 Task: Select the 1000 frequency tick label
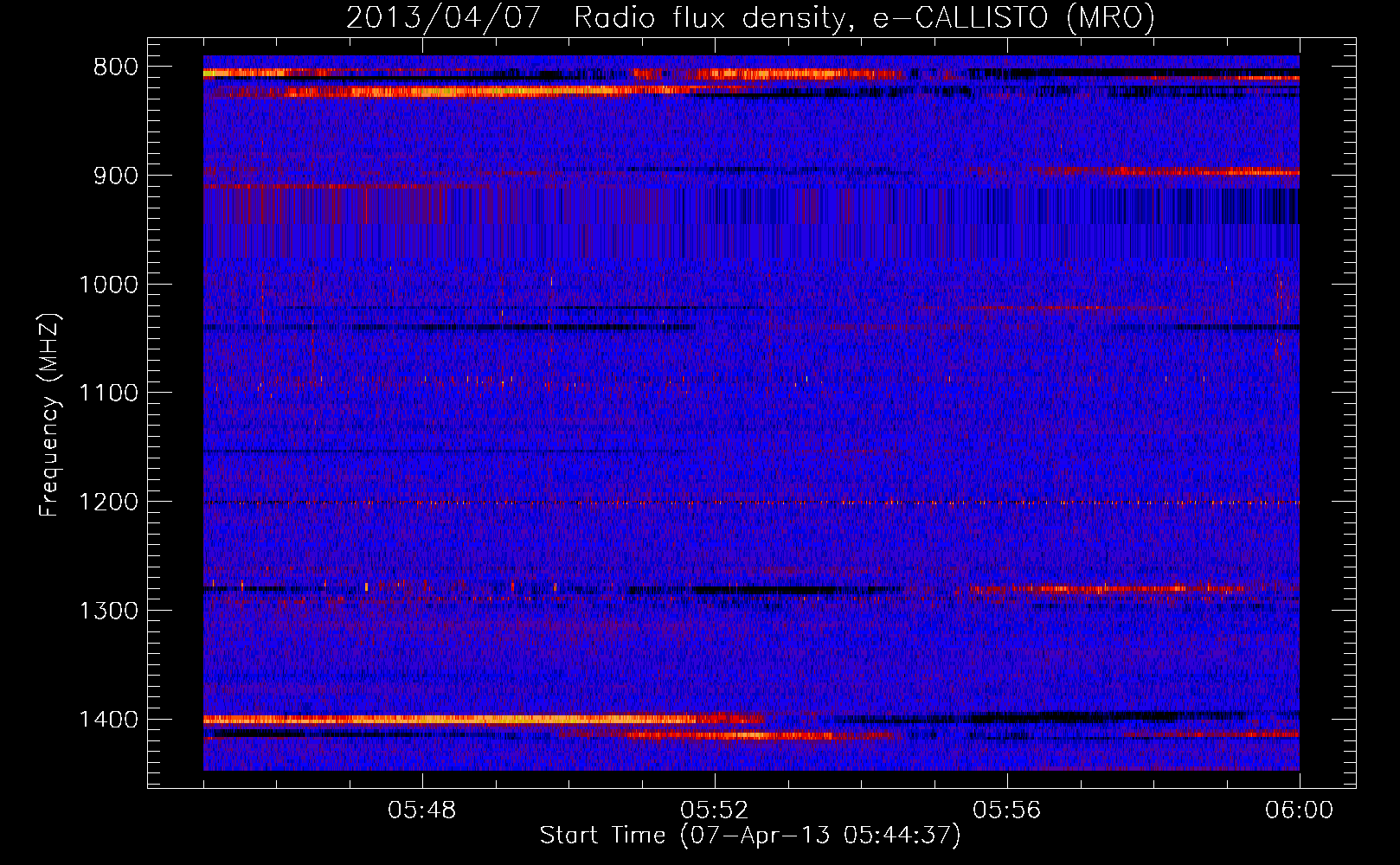point(108,285)
